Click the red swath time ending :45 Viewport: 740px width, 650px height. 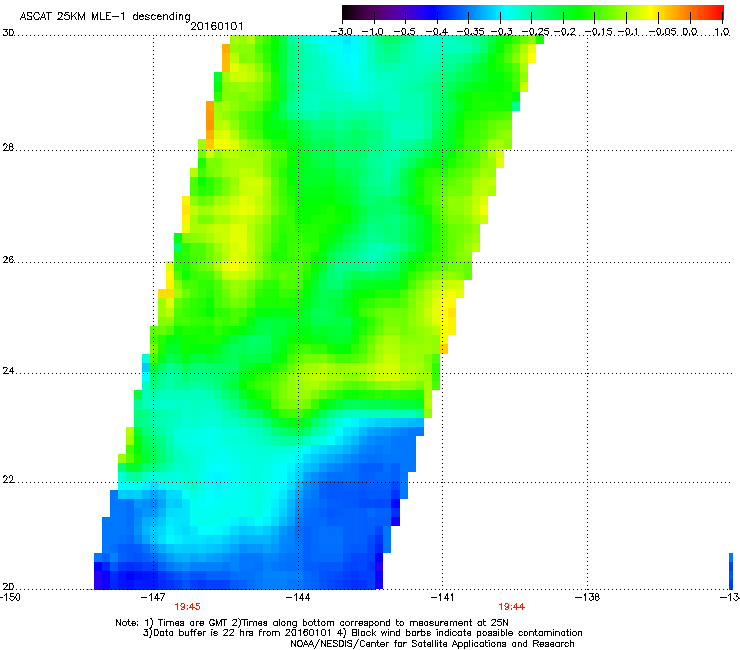[187, 607]
